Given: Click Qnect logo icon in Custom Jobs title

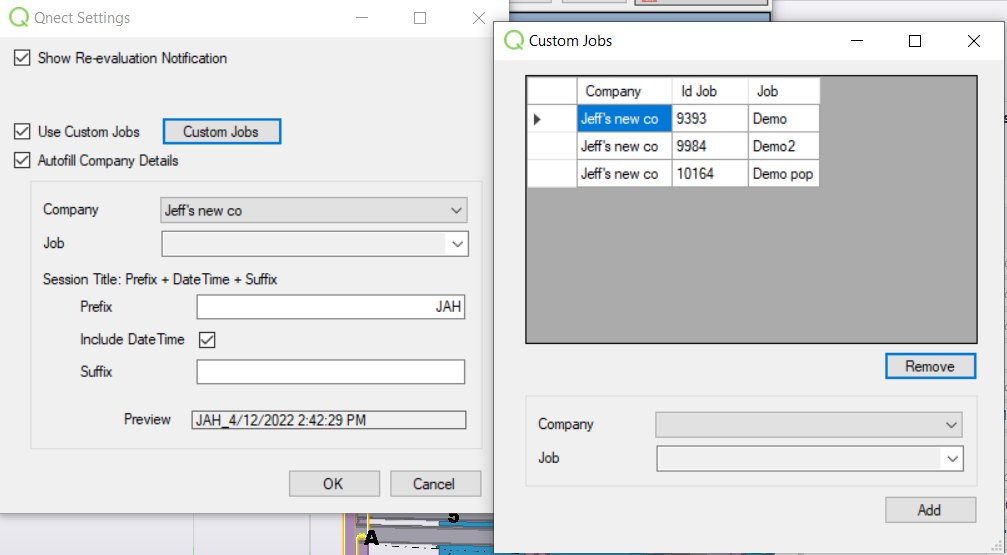Looking at the screenshot, I should click(514, 40).
